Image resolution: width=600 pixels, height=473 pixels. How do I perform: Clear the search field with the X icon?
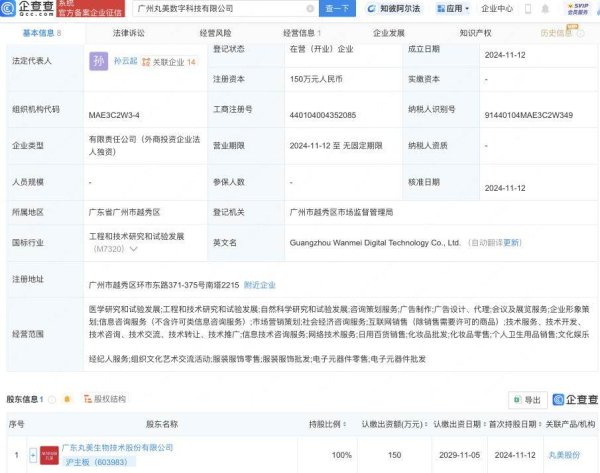coord(310,8)
